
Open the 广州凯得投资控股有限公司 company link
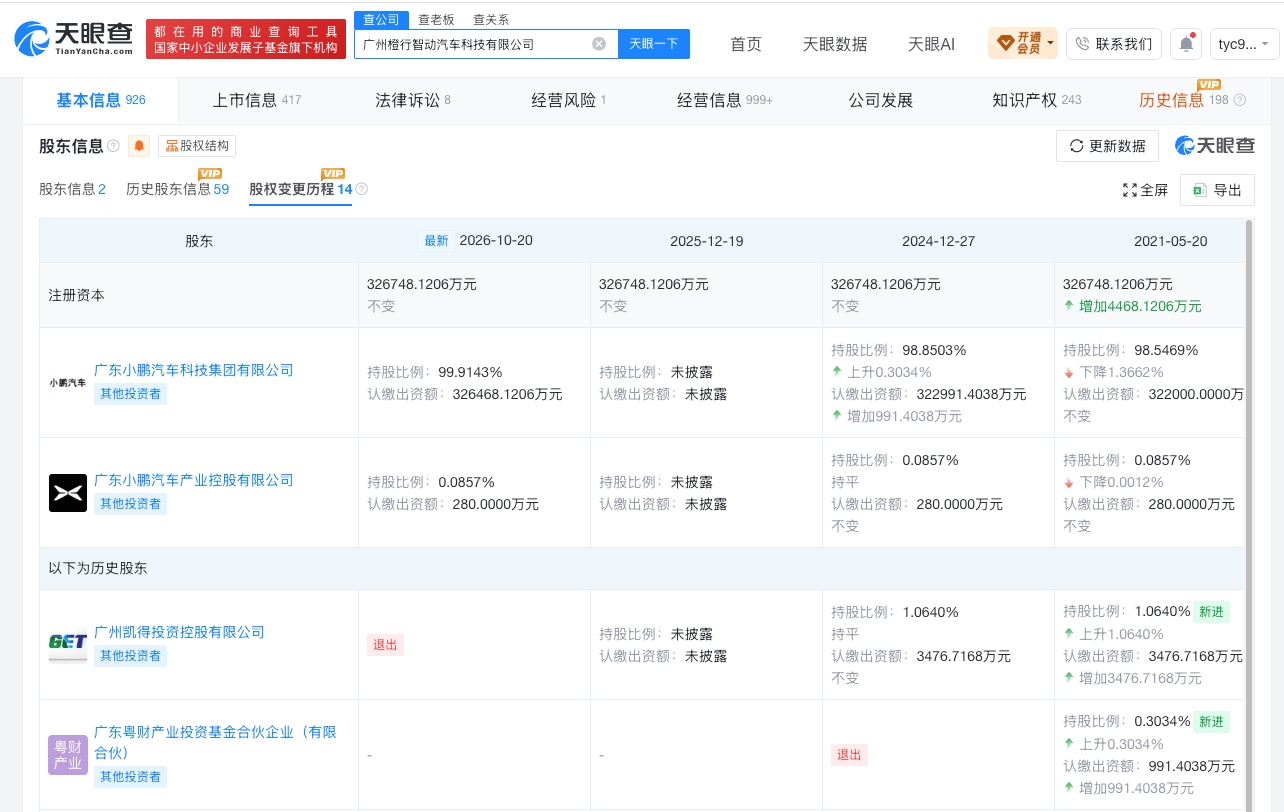180,632
